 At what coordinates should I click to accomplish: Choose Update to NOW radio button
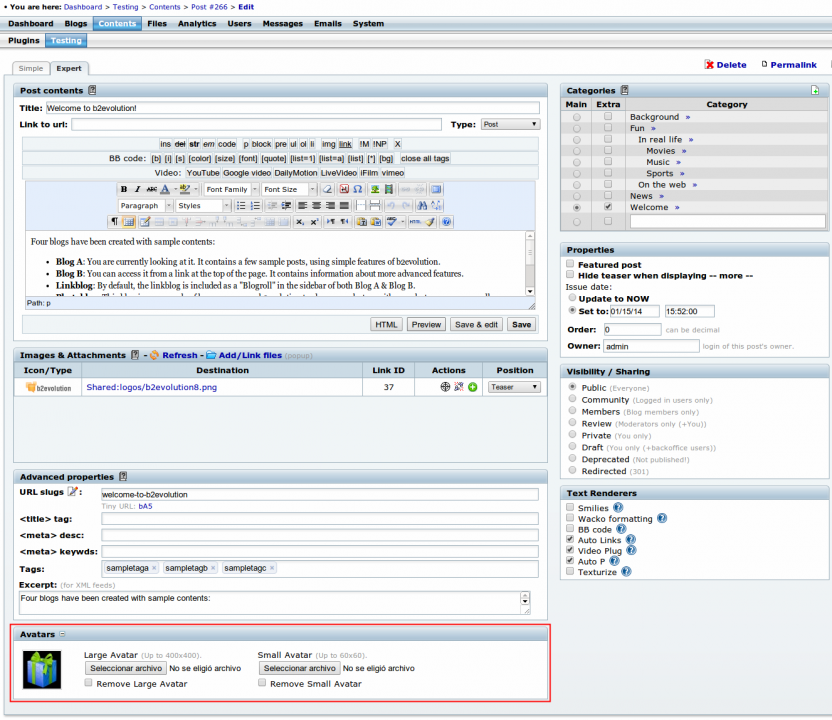pos(573,298)
